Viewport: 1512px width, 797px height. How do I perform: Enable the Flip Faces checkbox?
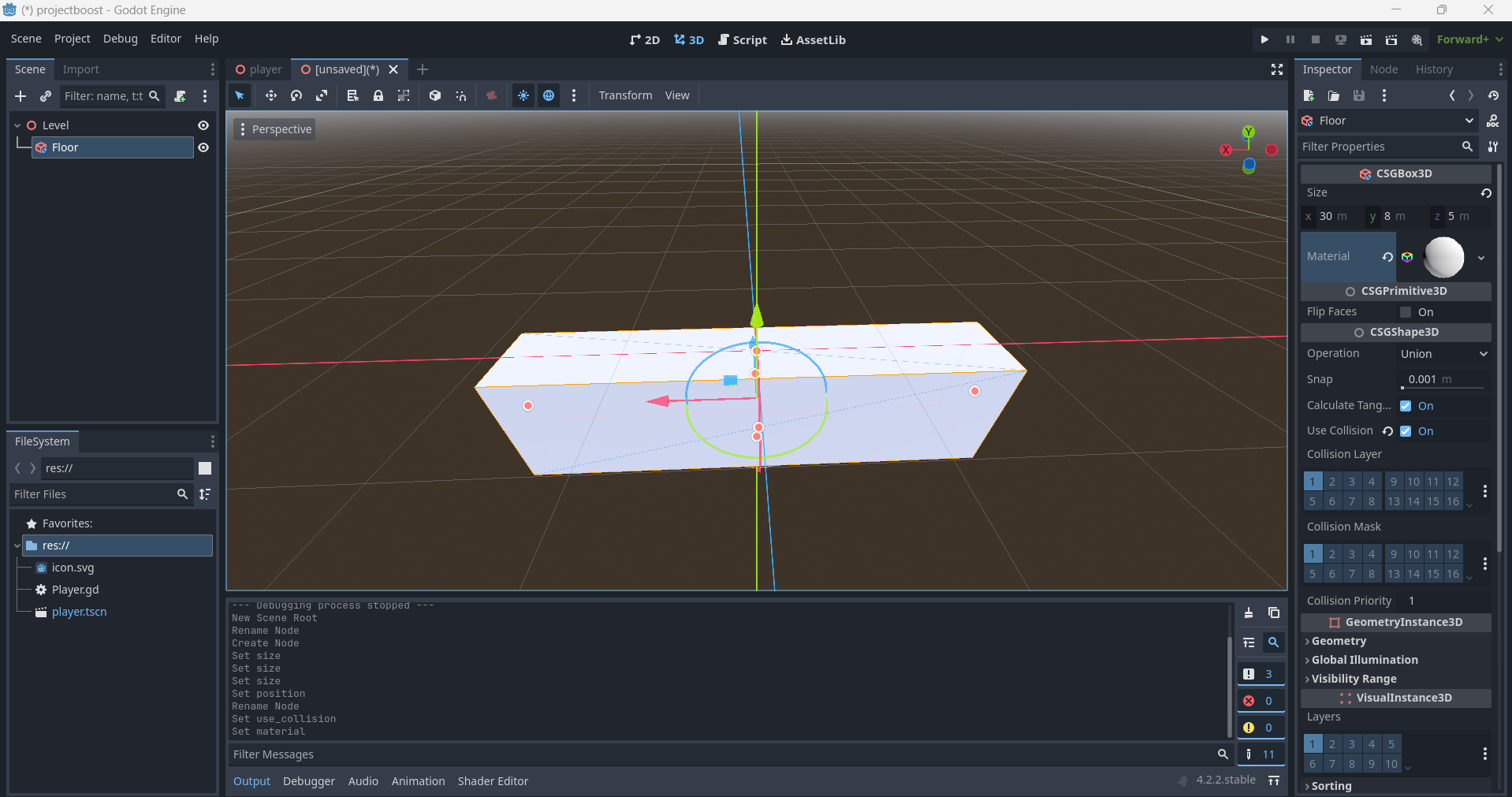[1406, 312]
